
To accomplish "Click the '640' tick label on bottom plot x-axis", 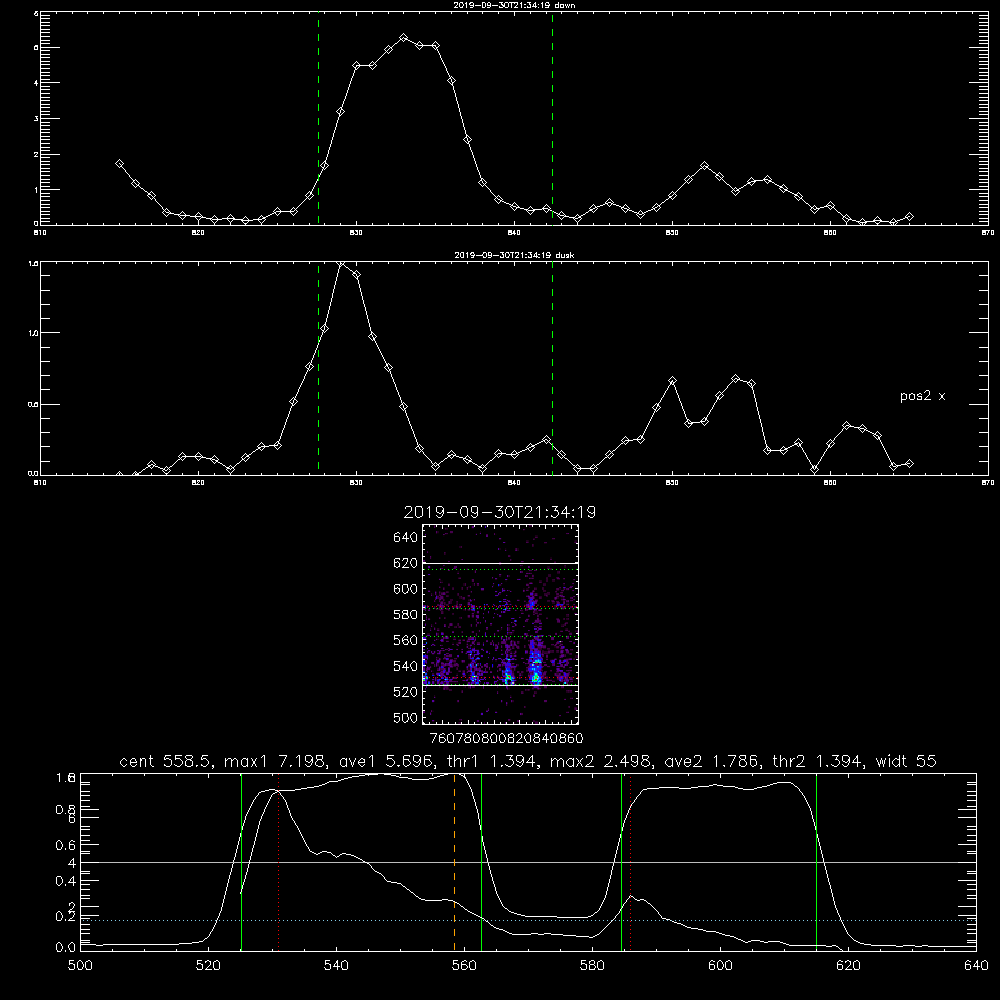I will tap(976, 966).
